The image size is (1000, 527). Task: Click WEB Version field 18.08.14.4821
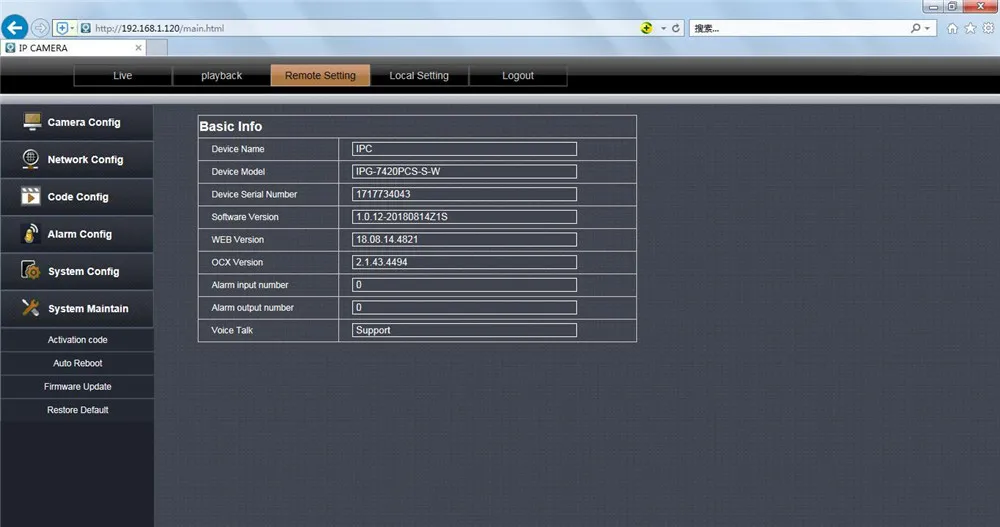(464, 239)
